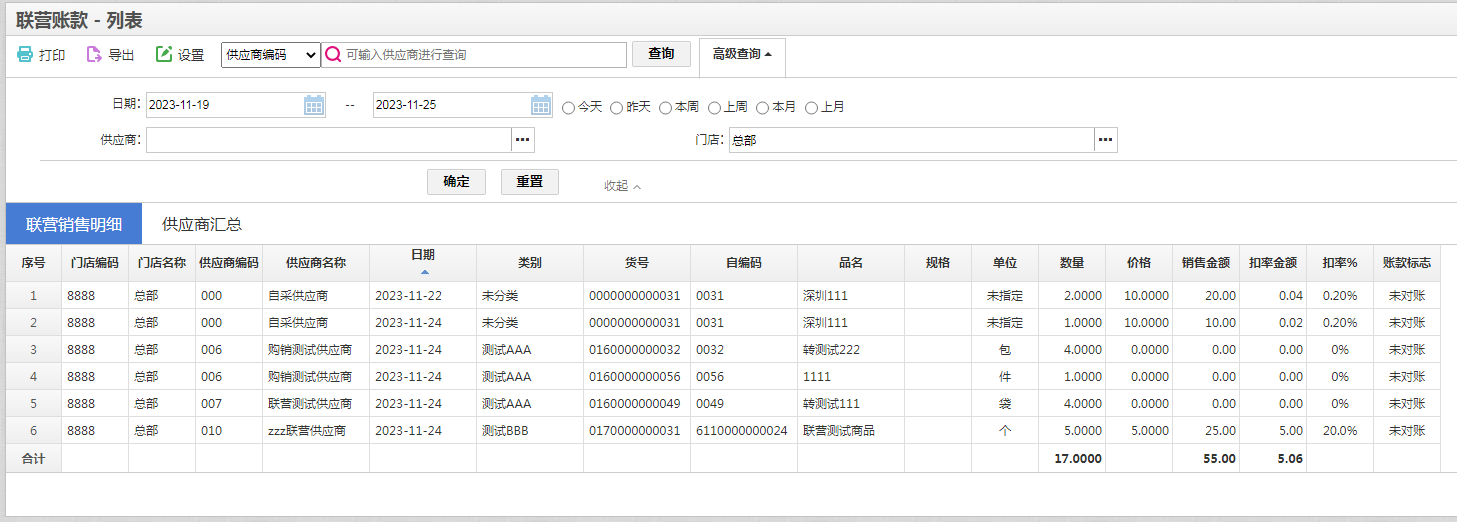
Task: Click 货号 cell 0160000000049
Action: [x=637, y=404]
